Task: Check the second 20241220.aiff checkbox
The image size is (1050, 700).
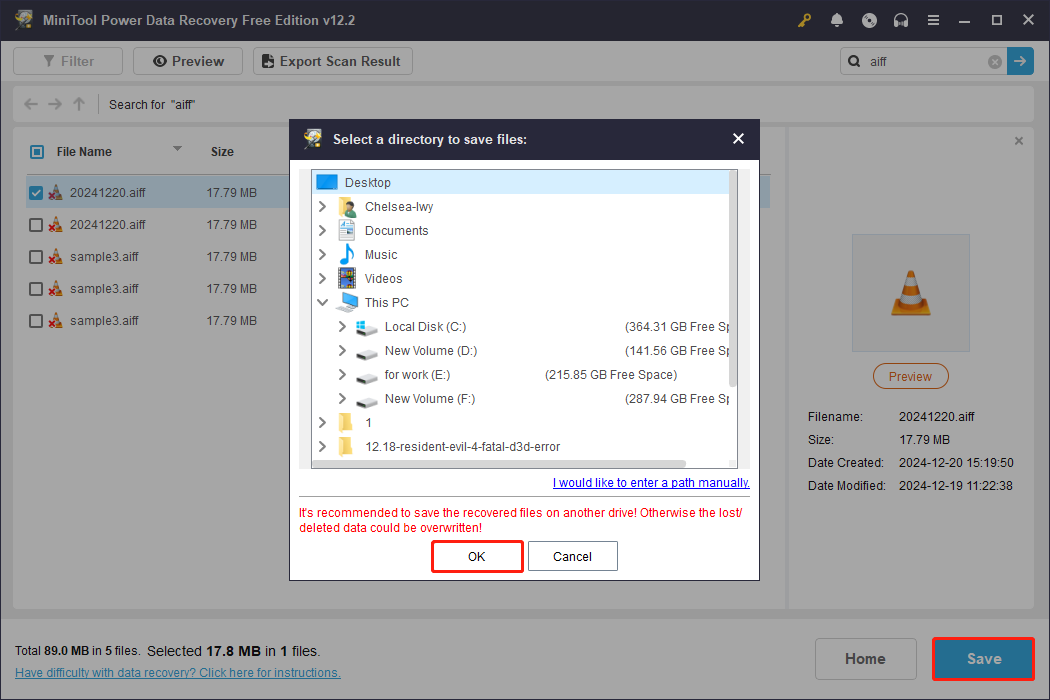Action: tap(36, 225)
